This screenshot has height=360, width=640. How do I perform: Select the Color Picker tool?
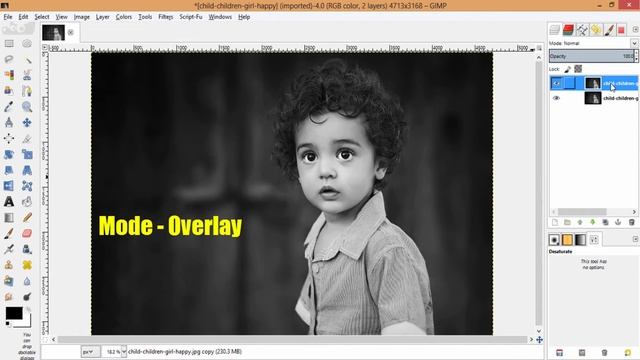pos(9,107)
